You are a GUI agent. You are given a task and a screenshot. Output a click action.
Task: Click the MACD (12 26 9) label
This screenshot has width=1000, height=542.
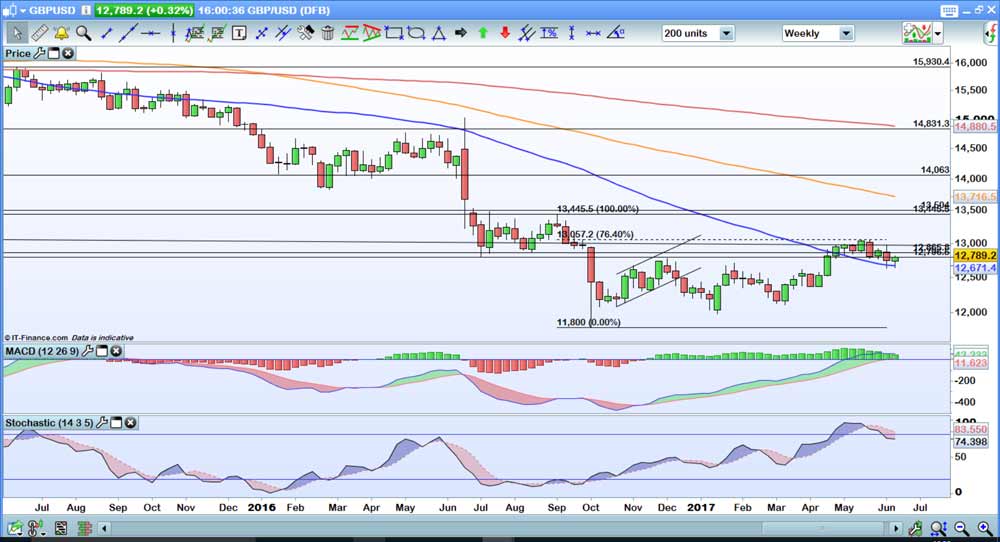pyautogui.click(x=42, y=351)
